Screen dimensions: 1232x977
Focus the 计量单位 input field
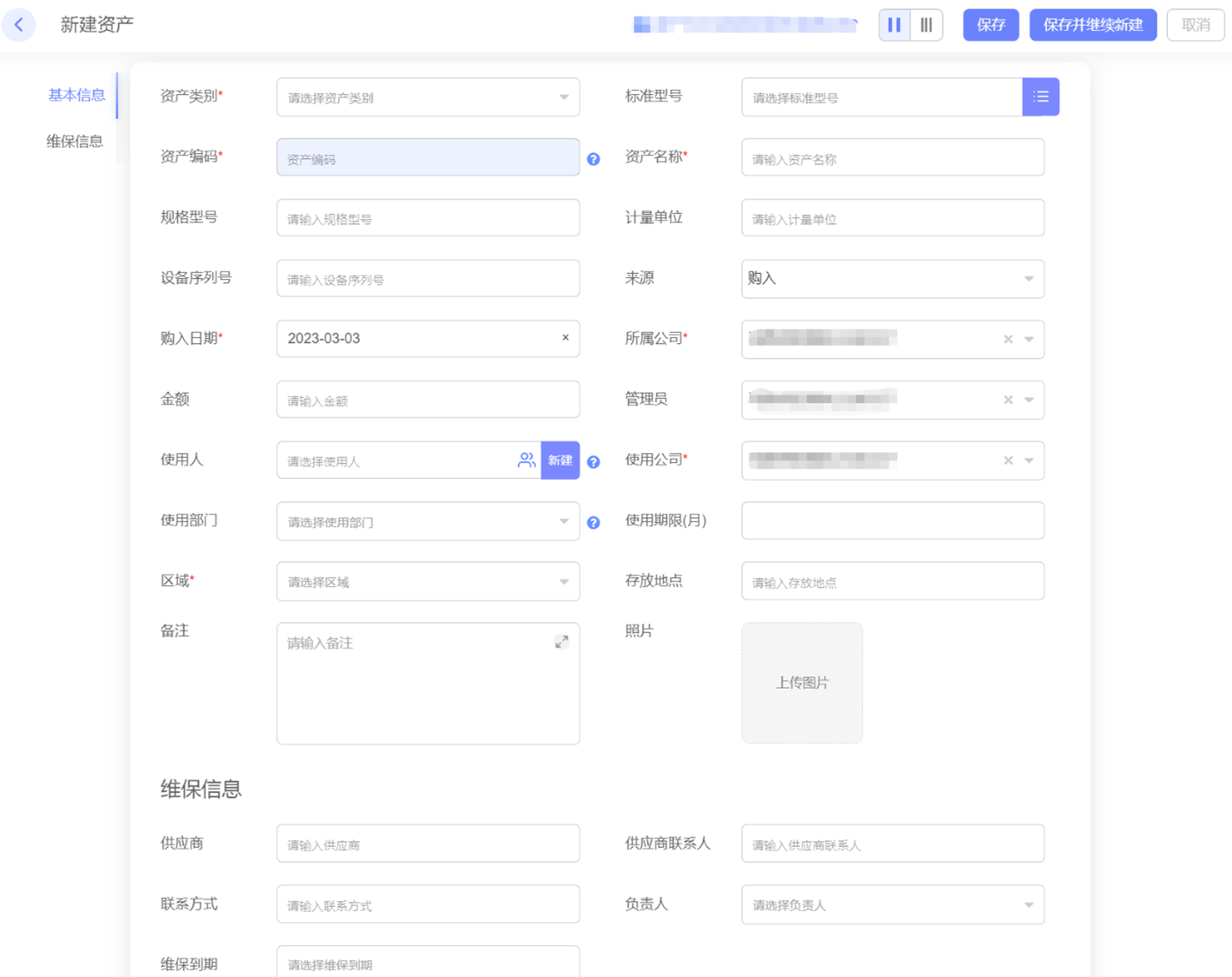(892, 218)
